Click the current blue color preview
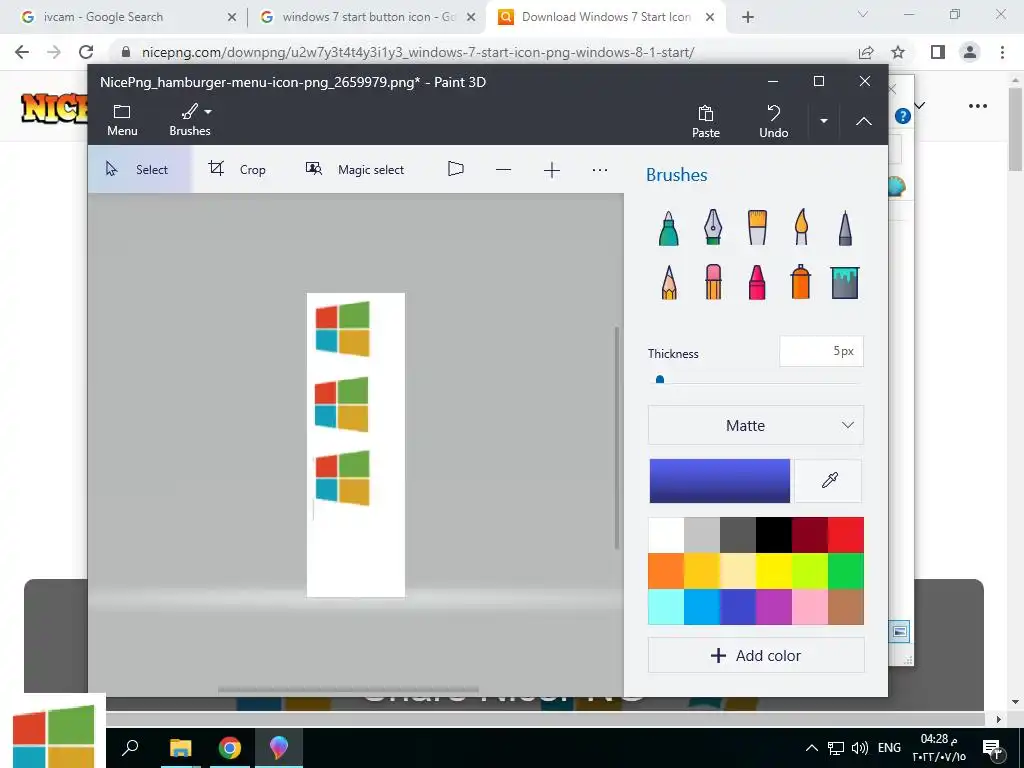Image resolution: width=1024 pixels, height=768 pixels. (719, 481)
